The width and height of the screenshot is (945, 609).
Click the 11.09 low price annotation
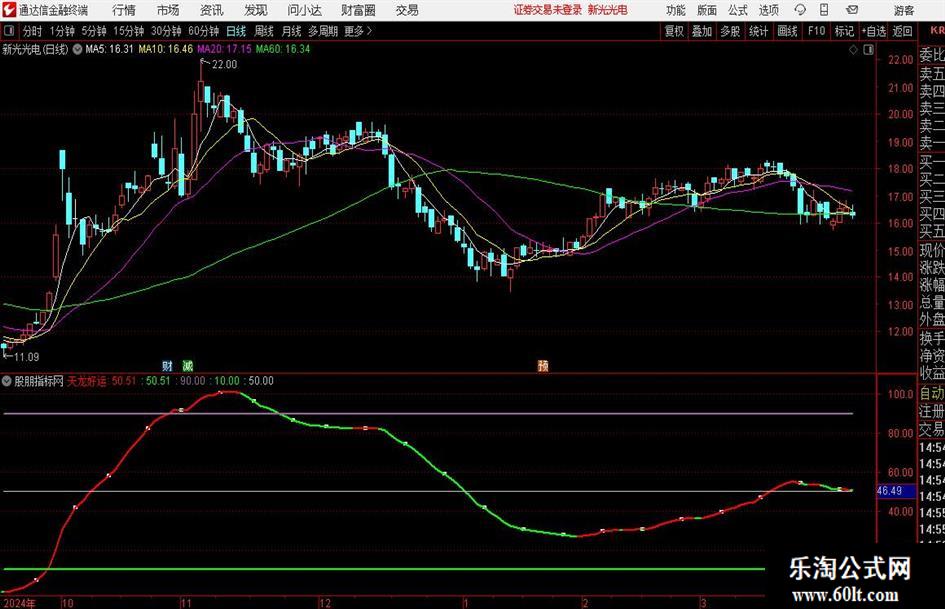tap(26, 357)
